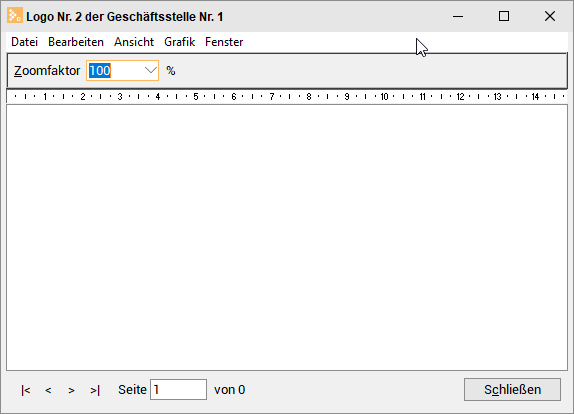Open the Bearbeiten menu
Image resolution: width=574 pixels, height=414 pixels.
tap(76, 42)
